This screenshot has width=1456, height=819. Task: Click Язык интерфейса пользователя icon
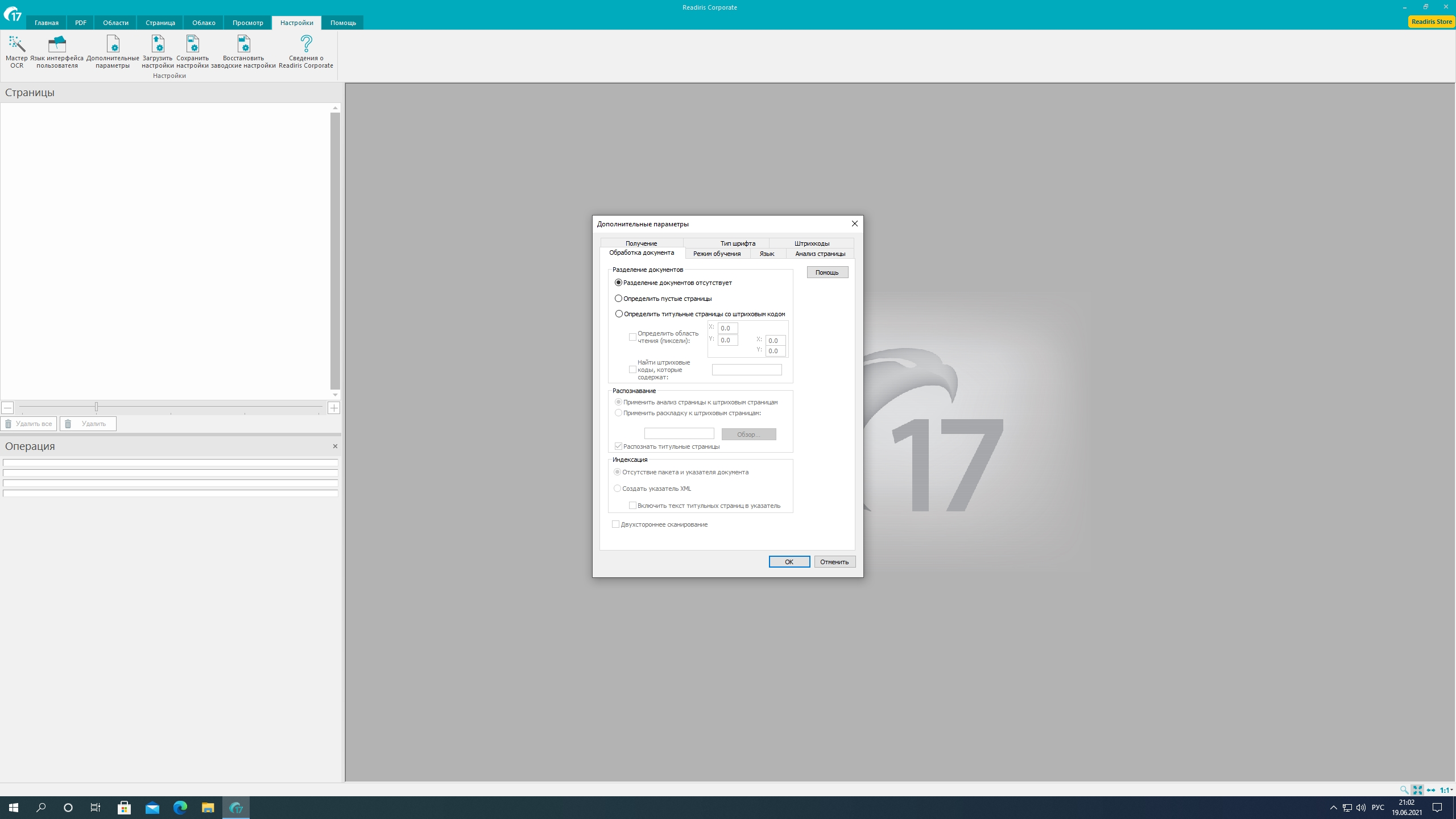(57, 44)
